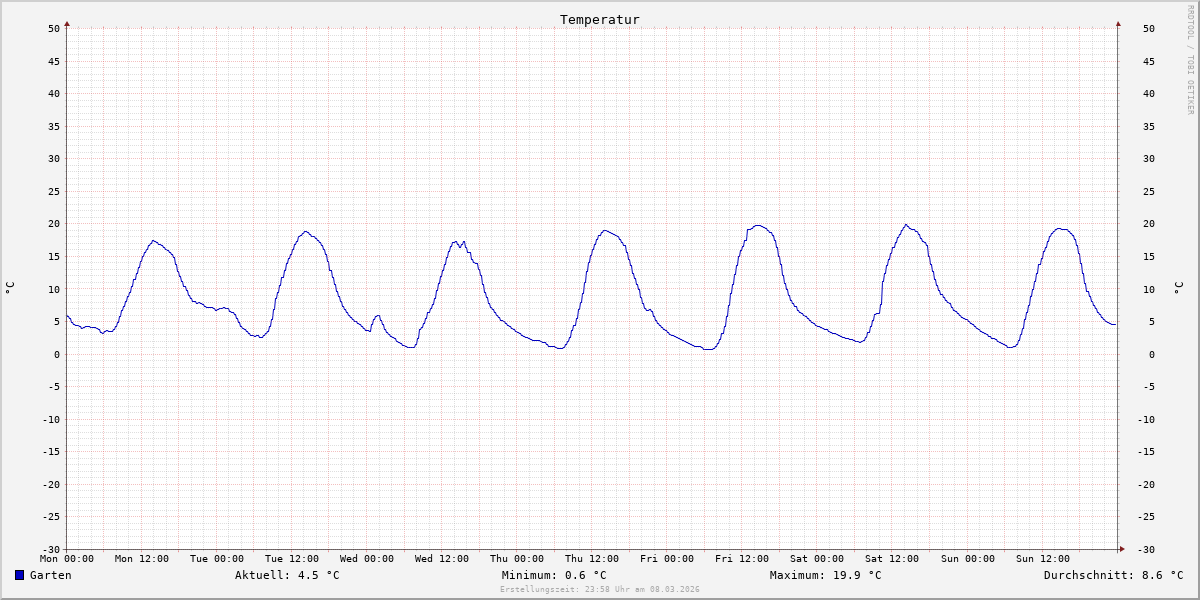Click the Sat 12:00 axis label

pos(892,559)
